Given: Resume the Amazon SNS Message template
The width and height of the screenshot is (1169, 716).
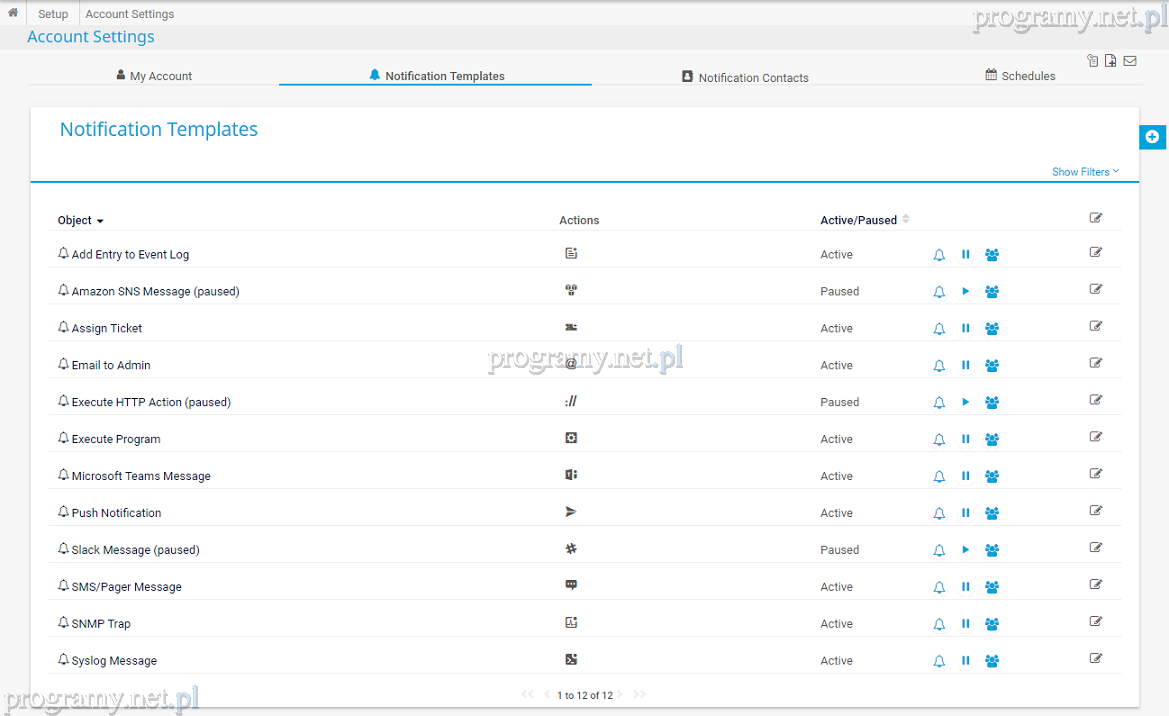Looking at the screenshot, I should pos(966,292).
